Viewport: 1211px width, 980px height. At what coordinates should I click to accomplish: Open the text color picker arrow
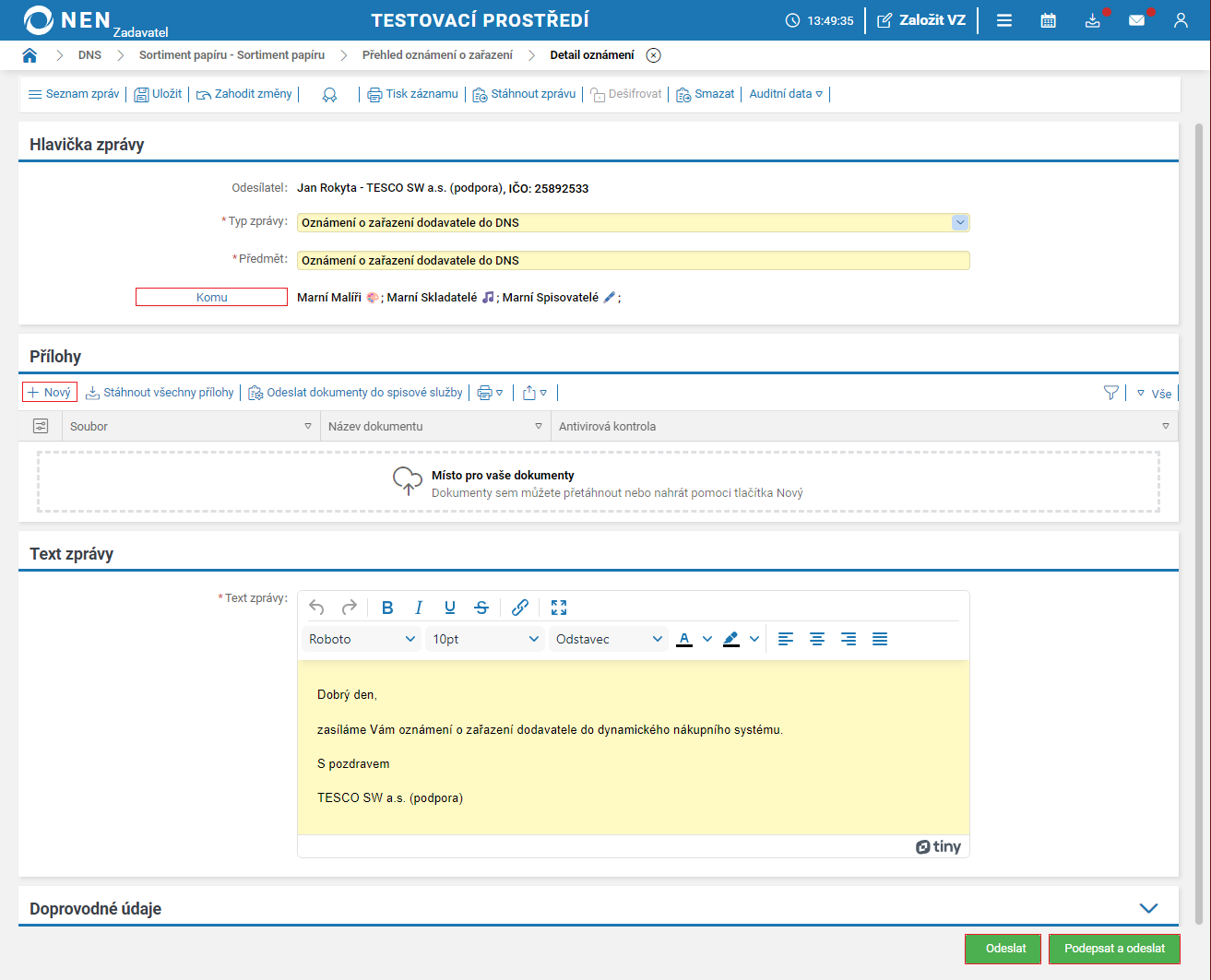(x=707, y=639)
